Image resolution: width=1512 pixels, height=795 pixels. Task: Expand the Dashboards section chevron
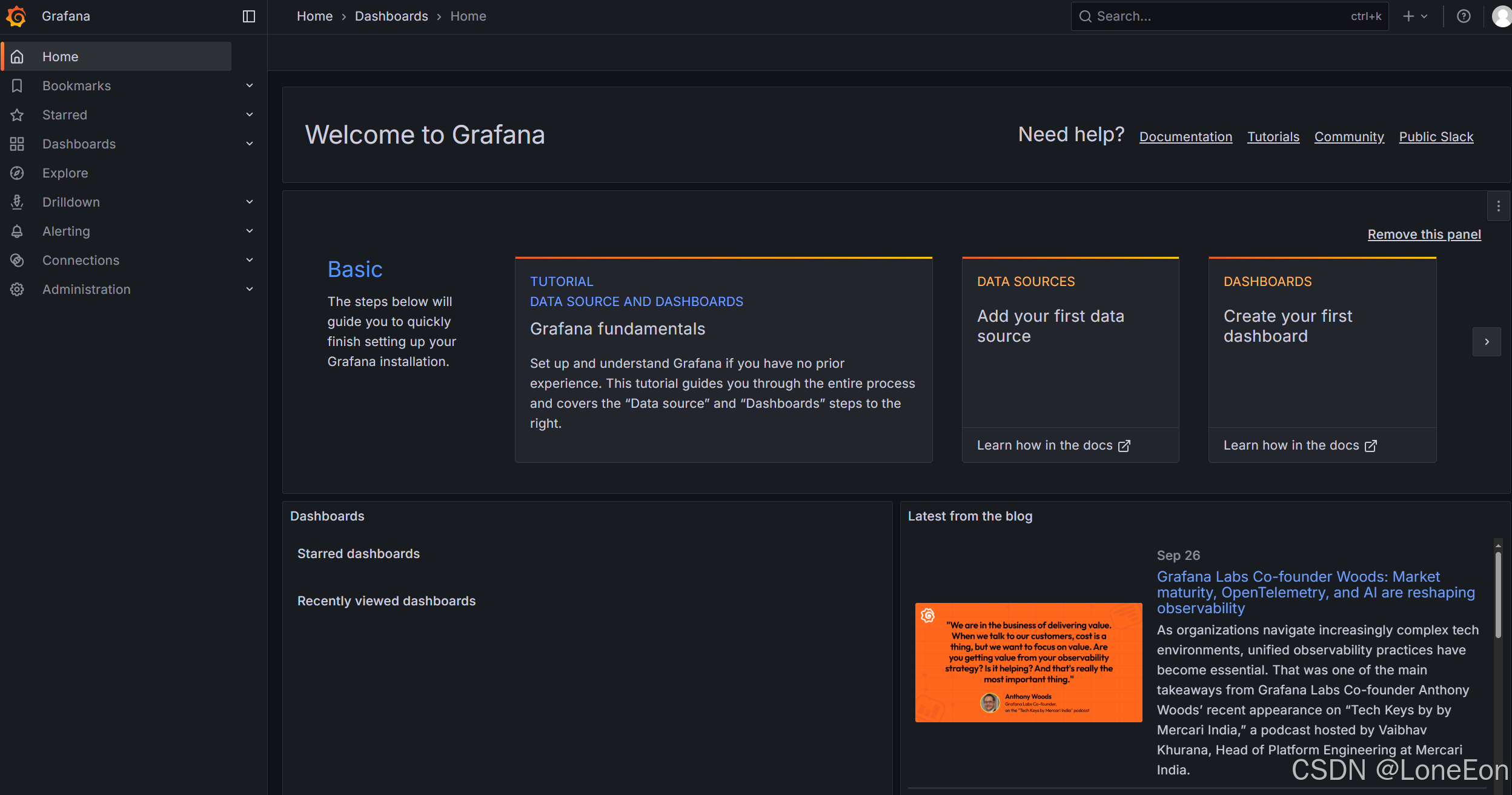click(250, 144)
